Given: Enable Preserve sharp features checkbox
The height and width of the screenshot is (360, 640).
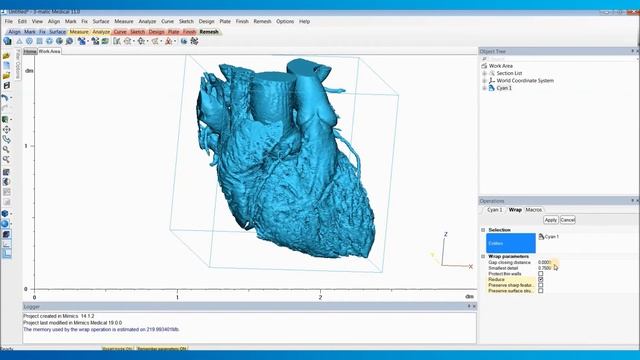Looking at the screenshot, I should click(x=540, y=285).
